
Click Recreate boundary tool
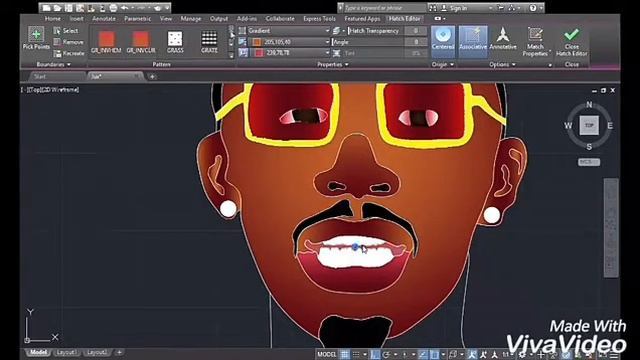(x=69, y=53)
